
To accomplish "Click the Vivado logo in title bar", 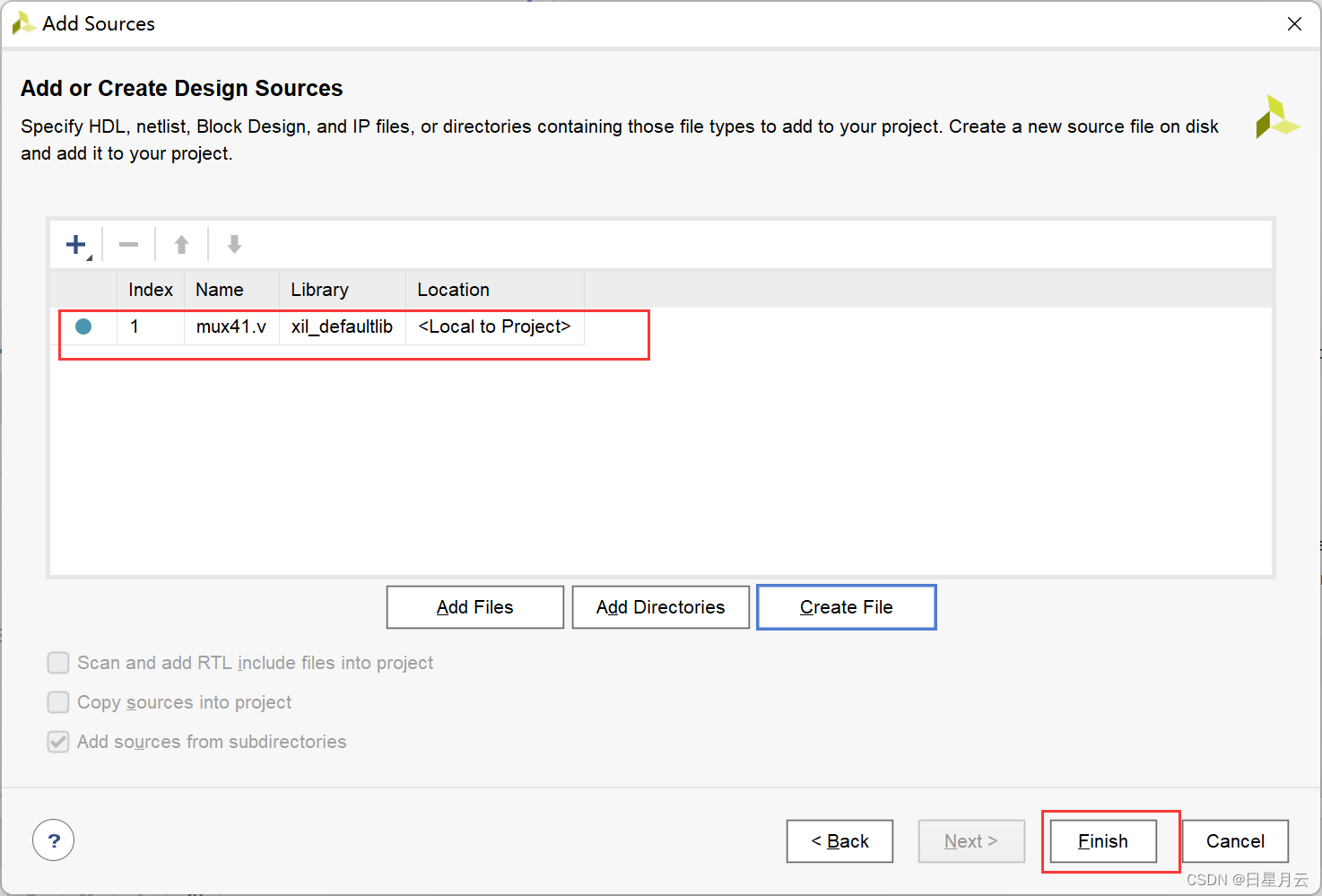I will click(23, 23).
